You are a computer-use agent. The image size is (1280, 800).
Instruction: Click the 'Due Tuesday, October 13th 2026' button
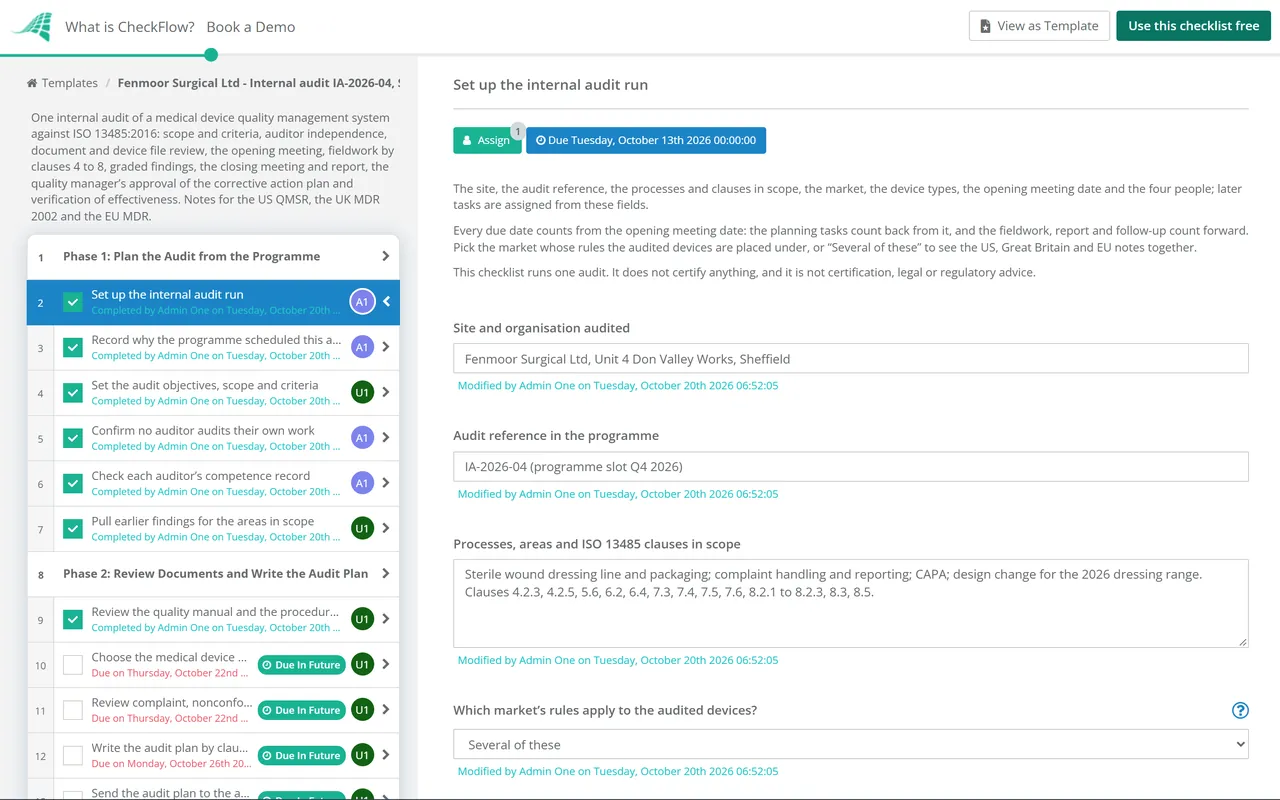(x=646, y=140)
